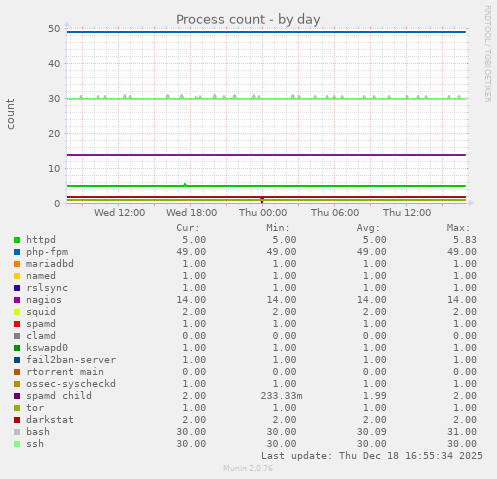This screenshot has height=479, width=497.
Task: Click the kswapd0 dark green swatch
Action: tap(17, 348)
